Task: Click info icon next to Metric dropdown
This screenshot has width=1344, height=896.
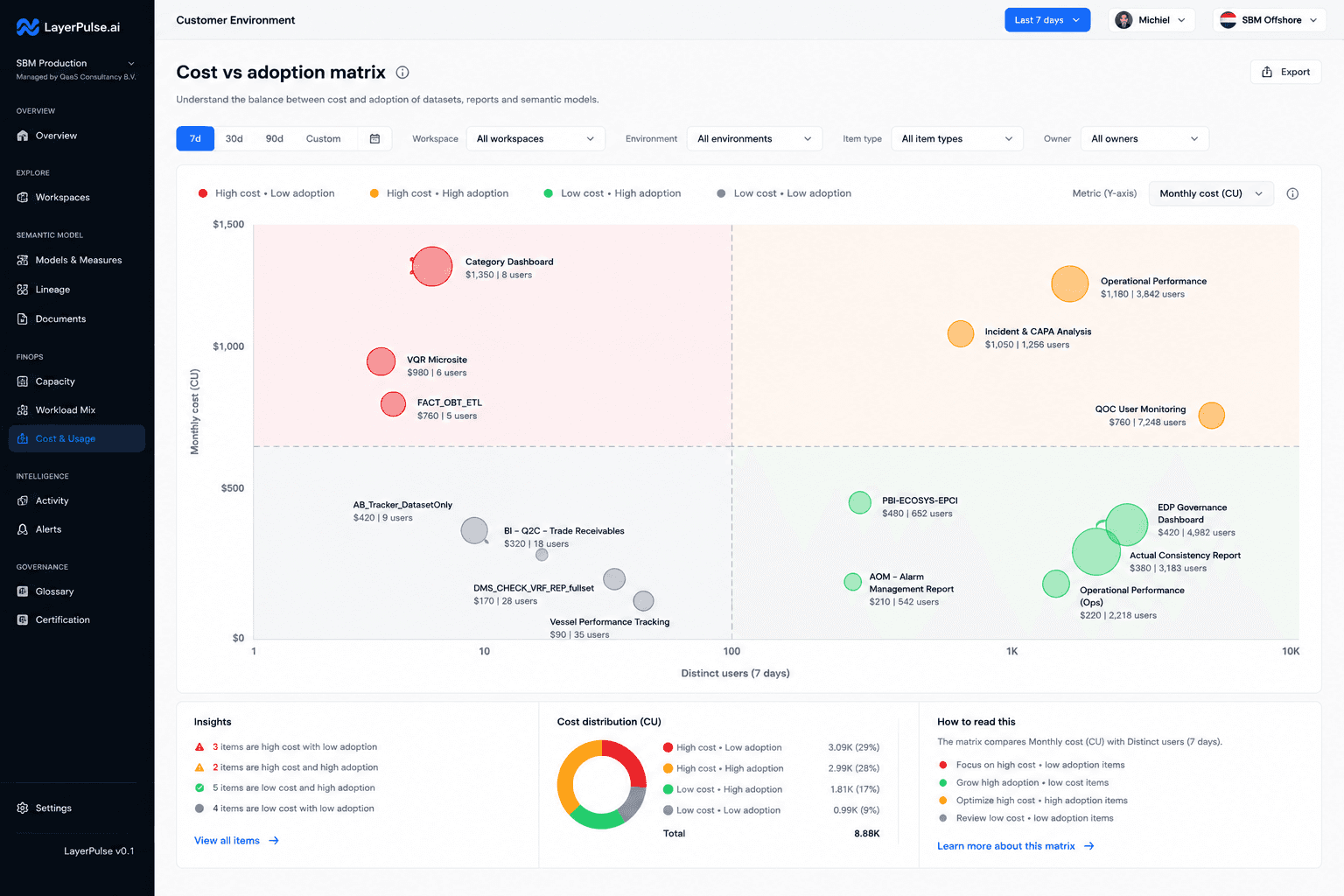Action: pos(1292,194)
